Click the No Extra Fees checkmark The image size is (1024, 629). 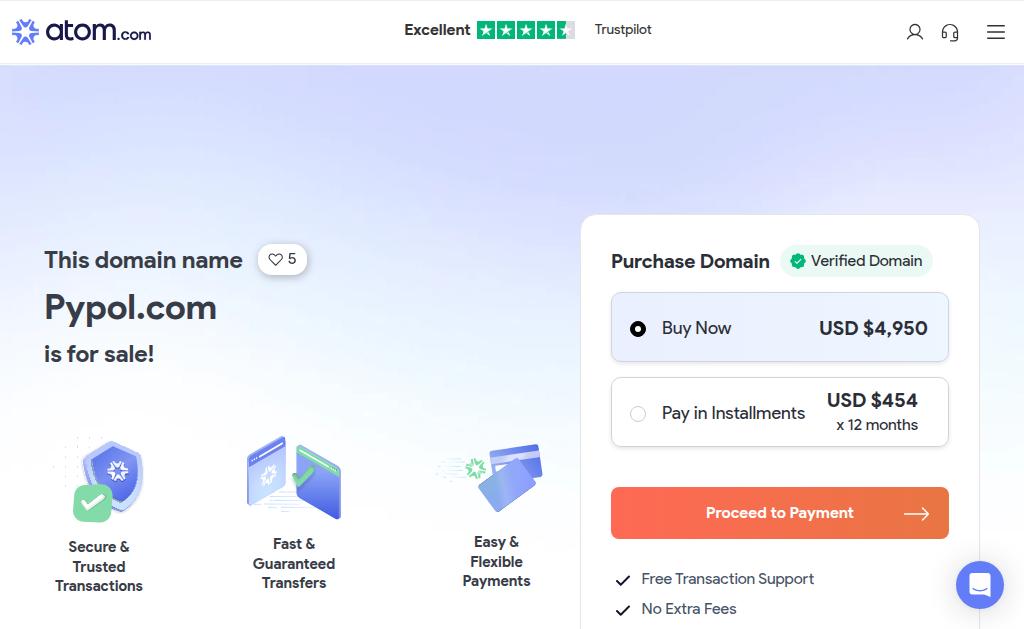coord(623,610)
